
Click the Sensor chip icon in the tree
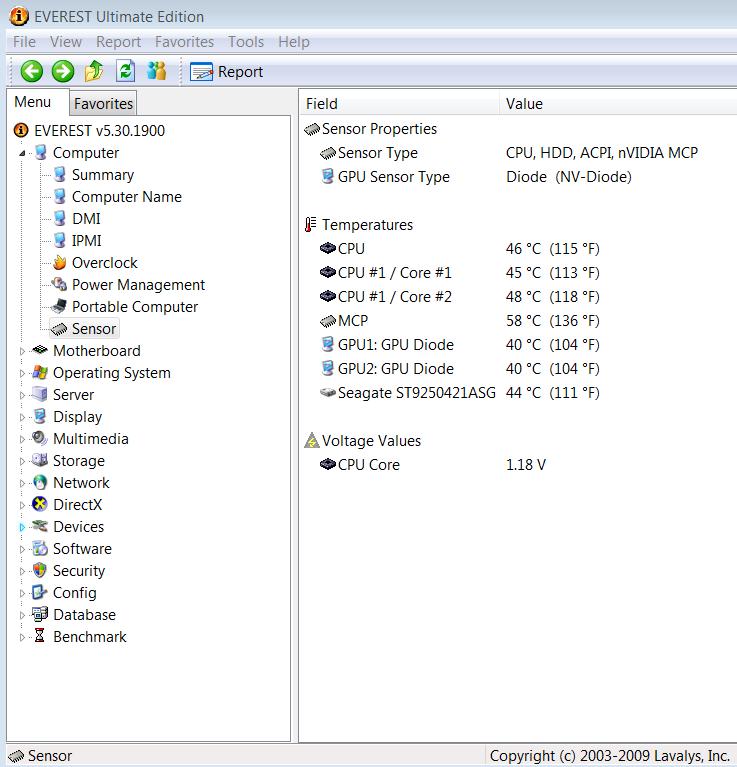59,329
